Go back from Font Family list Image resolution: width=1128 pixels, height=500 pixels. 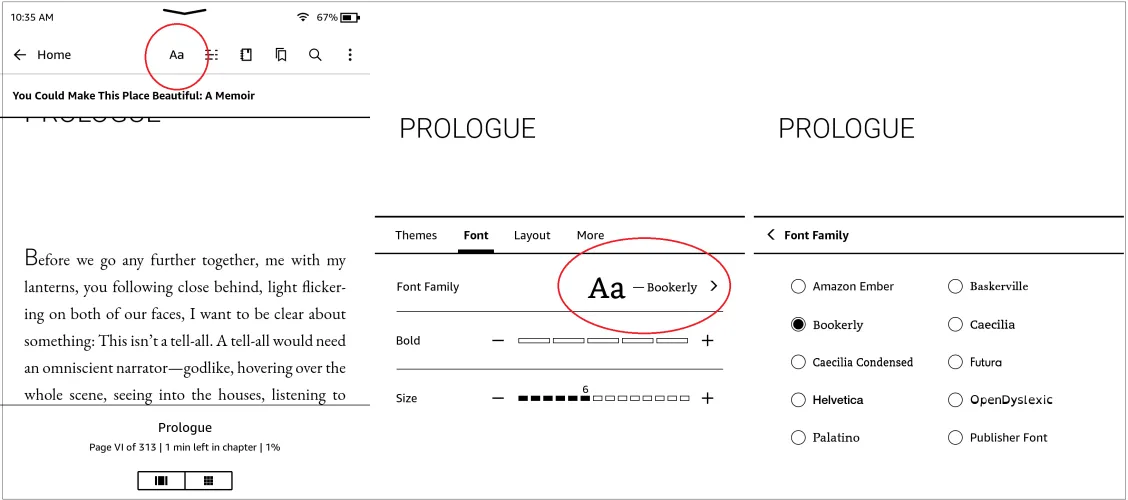(771, 235)
